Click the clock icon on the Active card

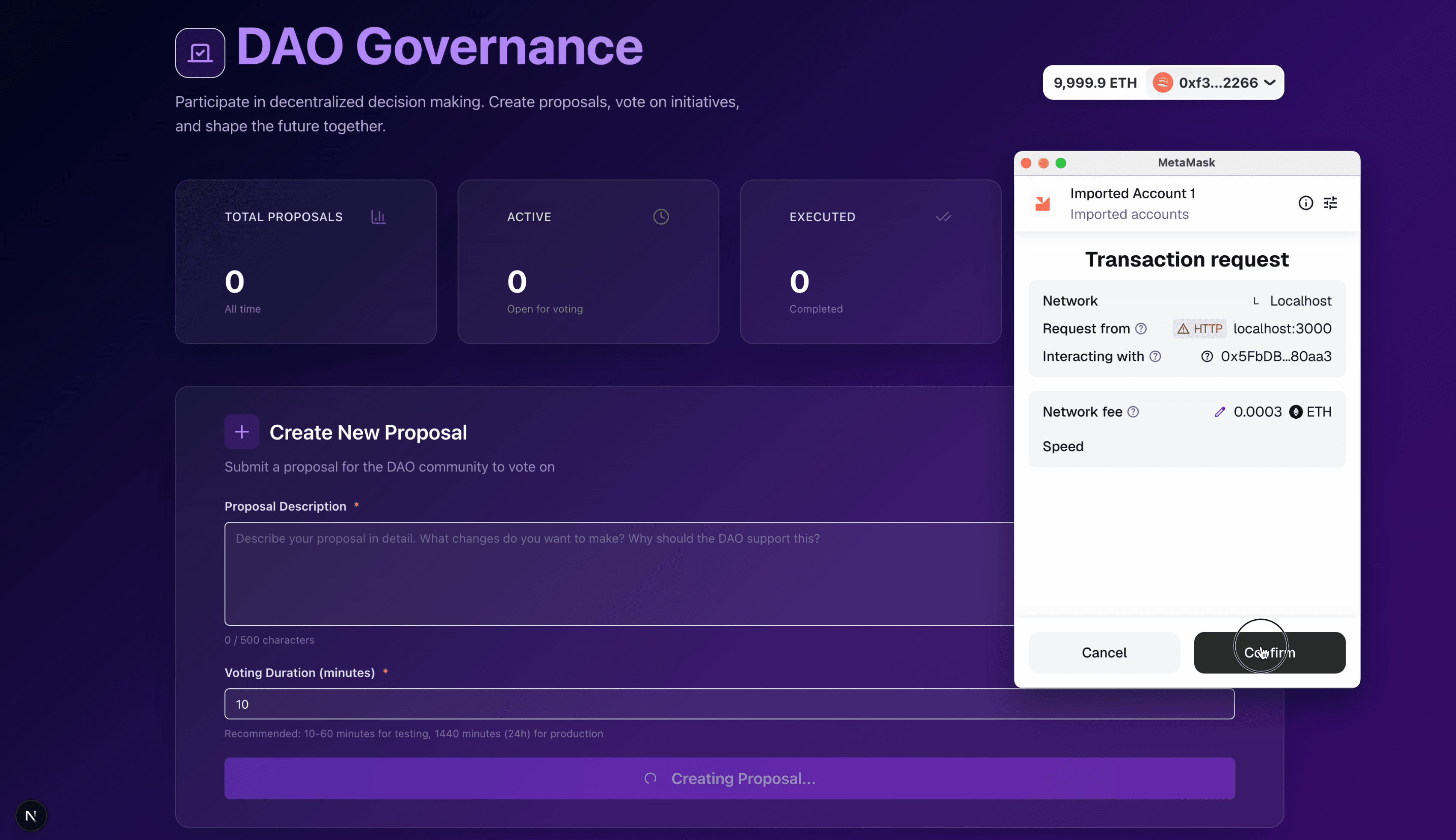tap(660, 216)
